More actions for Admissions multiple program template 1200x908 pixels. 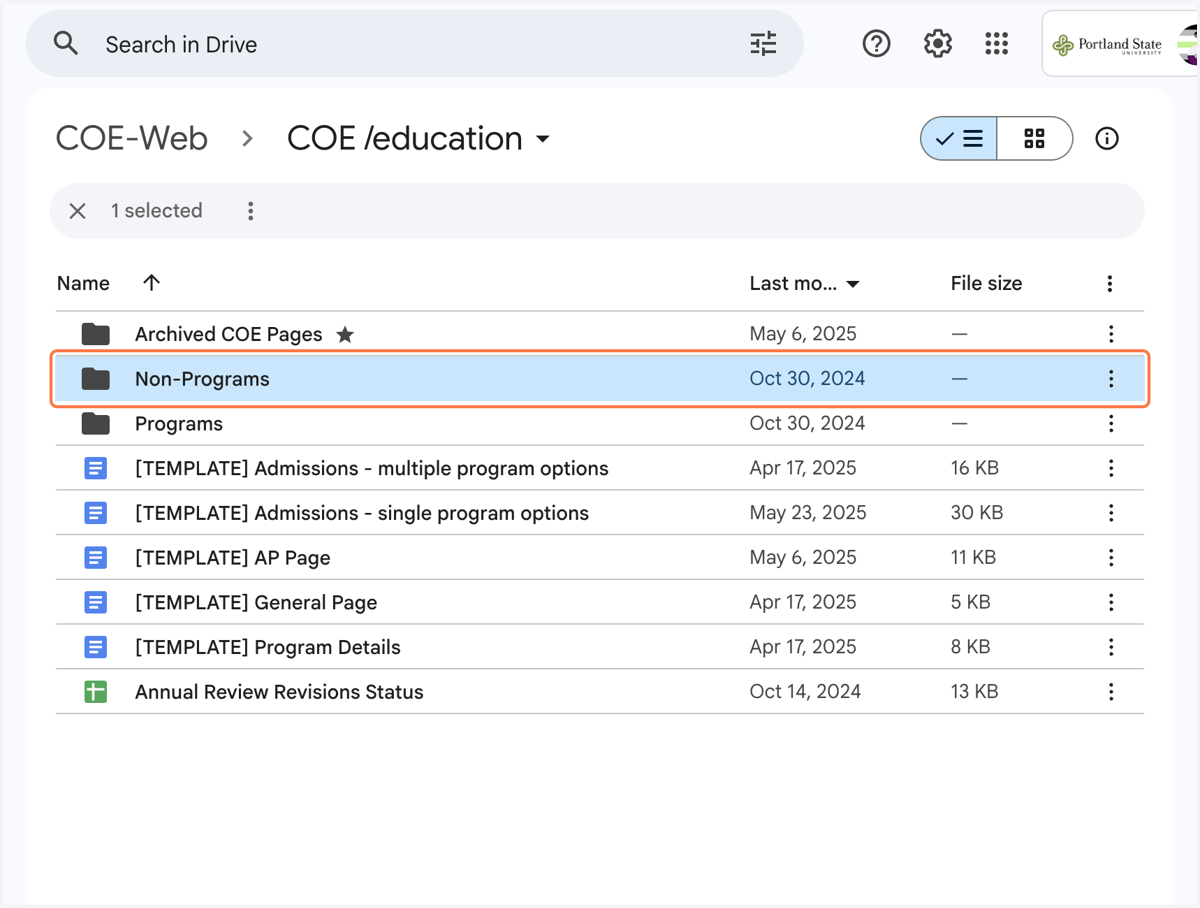coord(1110,468)
